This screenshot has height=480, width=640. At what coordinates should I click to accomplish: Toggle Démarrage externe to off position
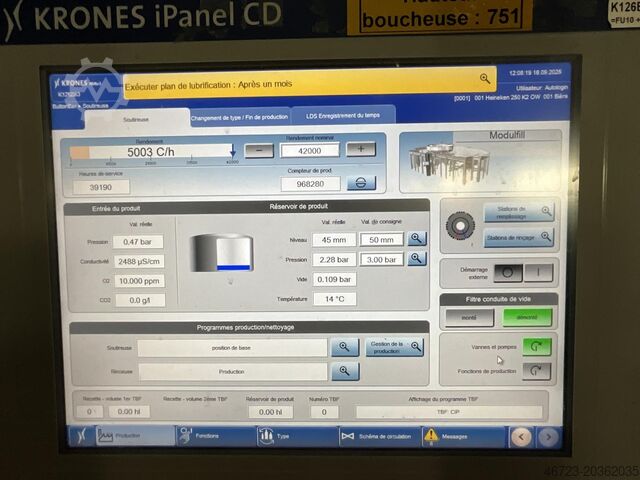pos(508,273)
